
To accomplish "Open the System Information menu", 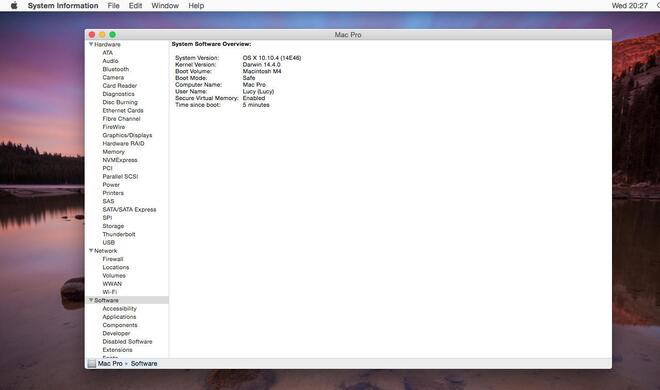I will 63,5.
